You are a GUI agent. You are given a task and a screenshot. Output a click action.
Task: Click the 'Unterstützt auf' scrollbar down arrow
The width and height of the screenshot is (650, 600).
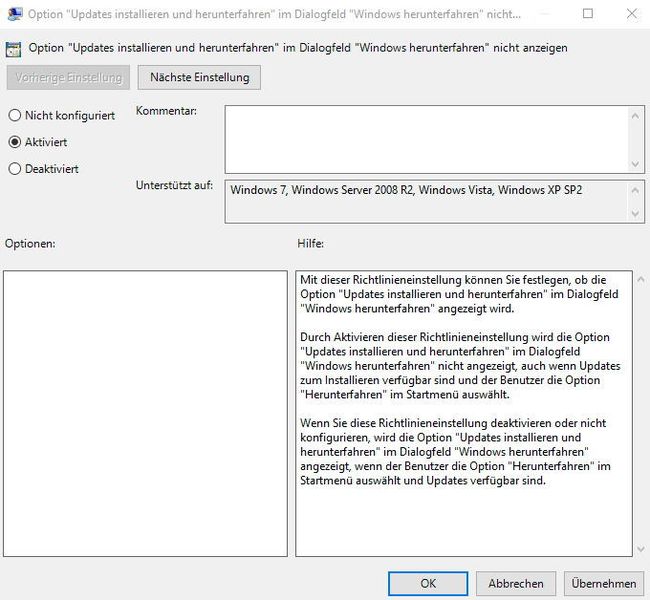pyautogui.click(x=635, y=214)
